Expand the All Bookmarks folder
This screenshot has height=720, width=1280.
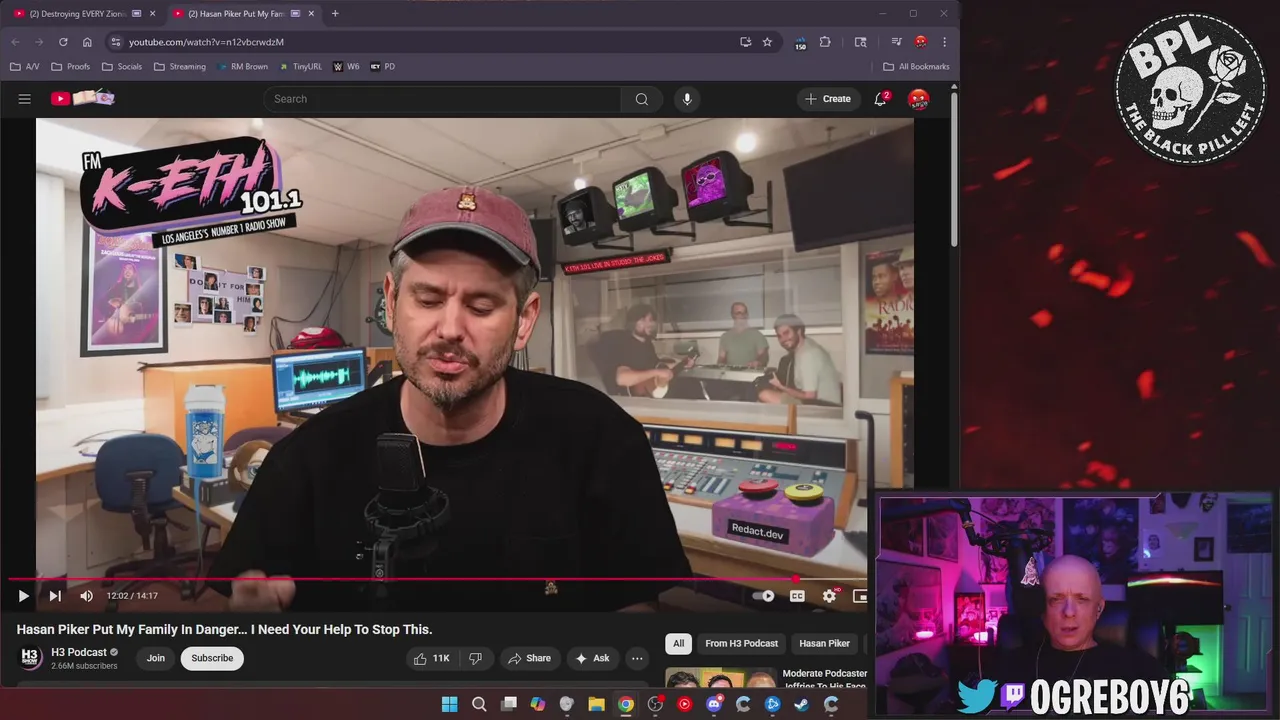(916, 67)
